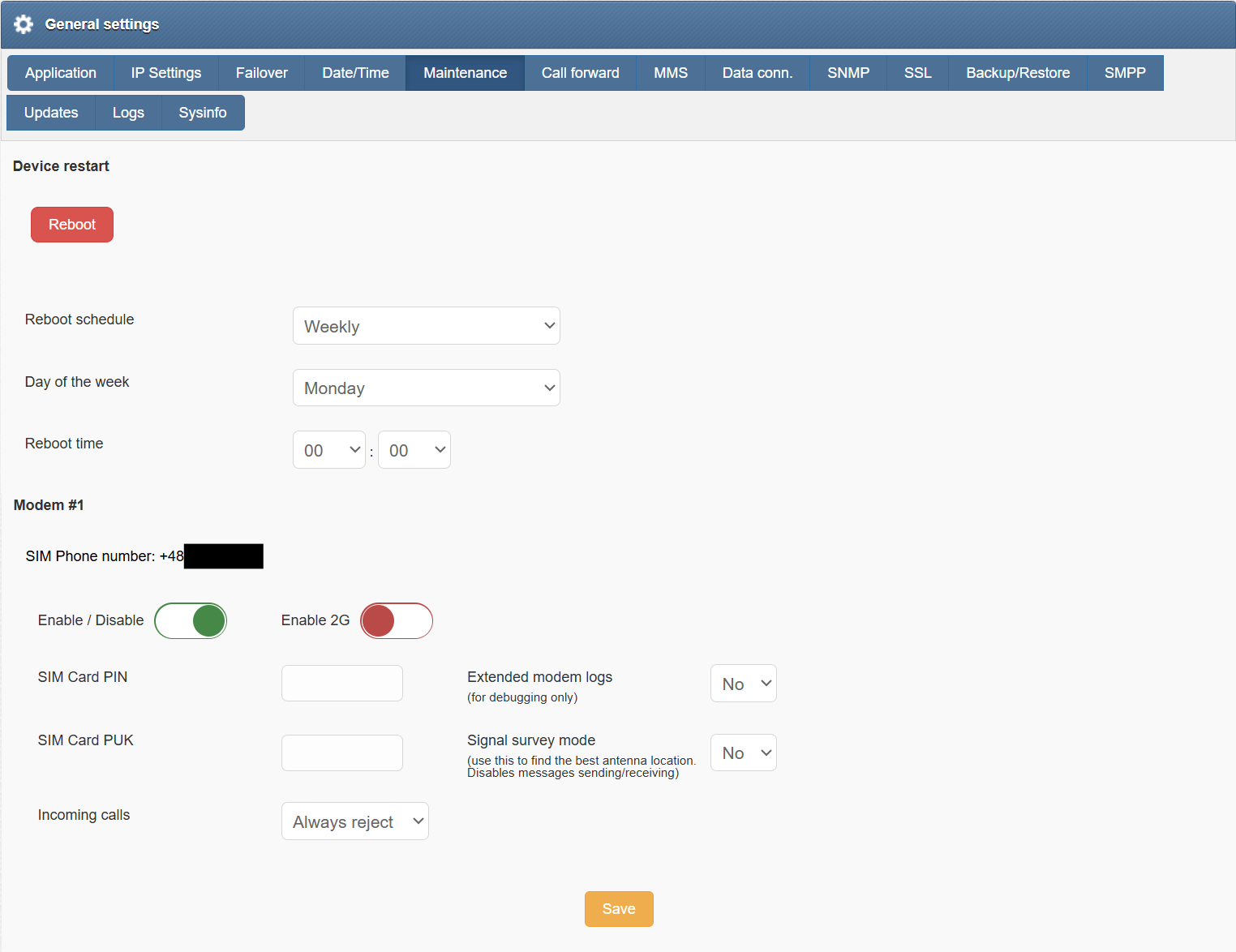
Task: Click the General settings title text
Action: click(102, 24)
